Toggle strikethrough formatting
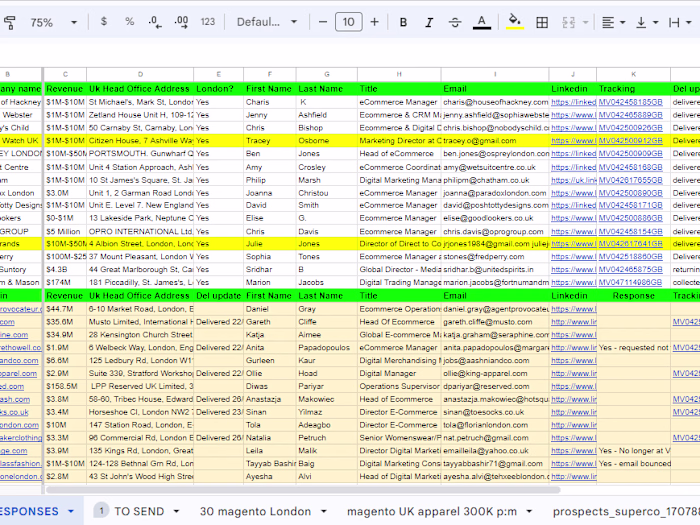This screenshot has width=700, height=525. point(455,22)
